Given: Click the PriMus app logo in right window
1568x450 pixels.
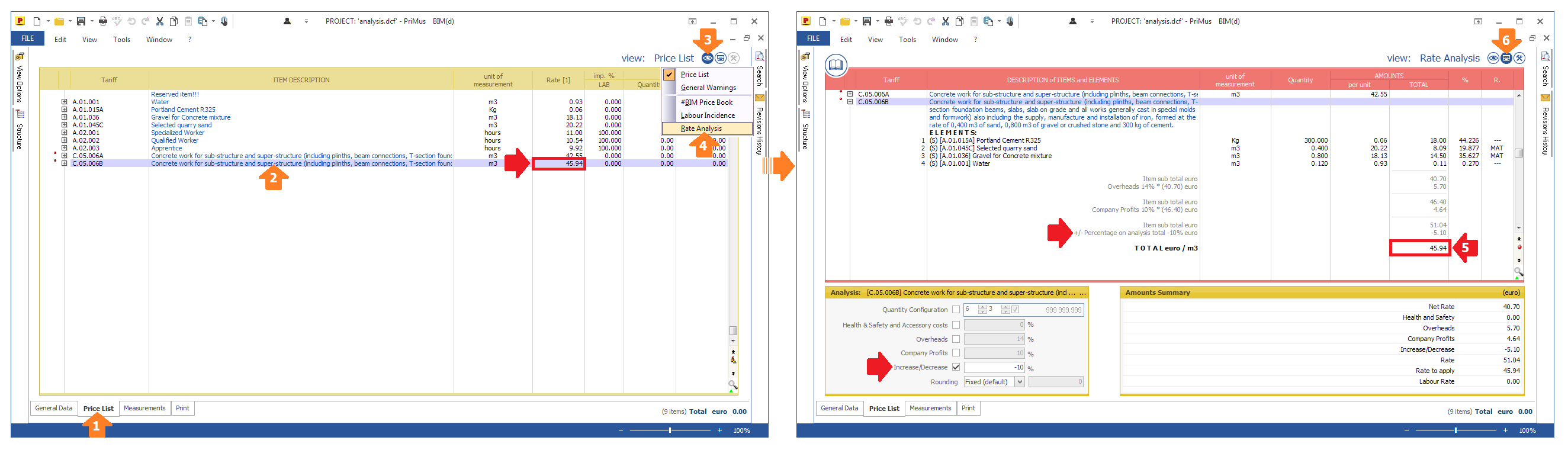Looking at the screenshot, I should click(806, 21).
